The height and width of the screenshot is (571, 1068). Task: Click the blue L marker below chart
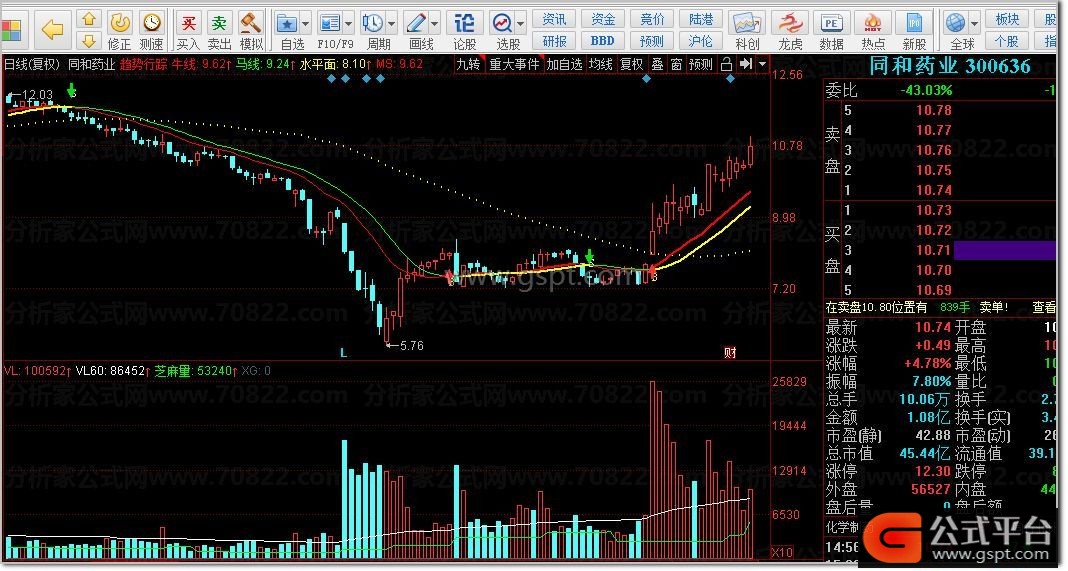[x=343, y=353]
